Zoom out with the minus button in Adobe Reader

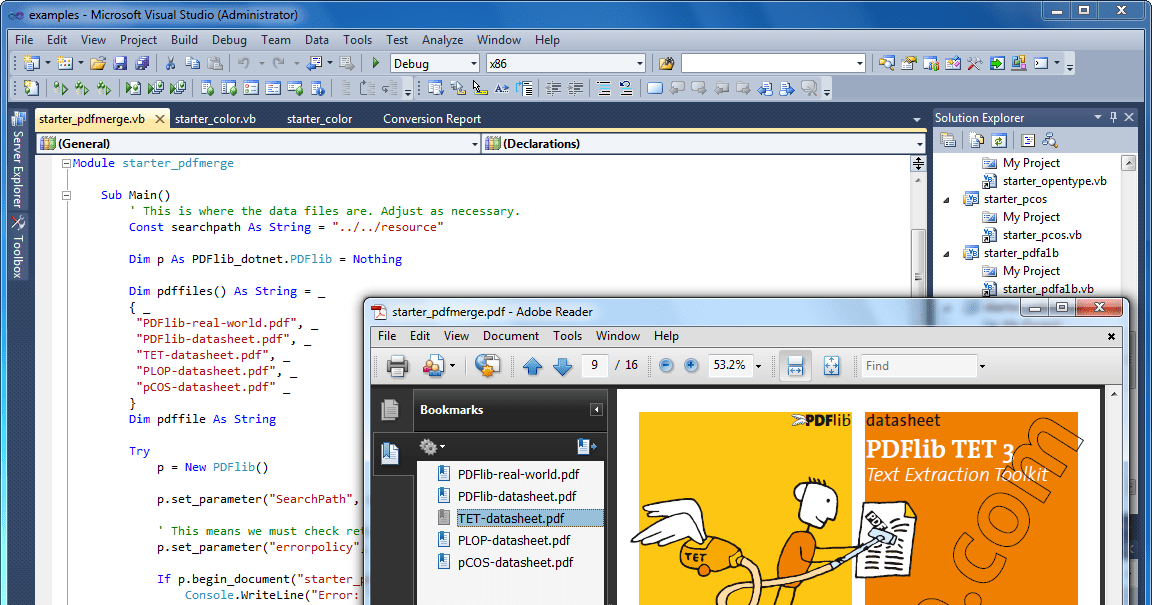(666, 365)
